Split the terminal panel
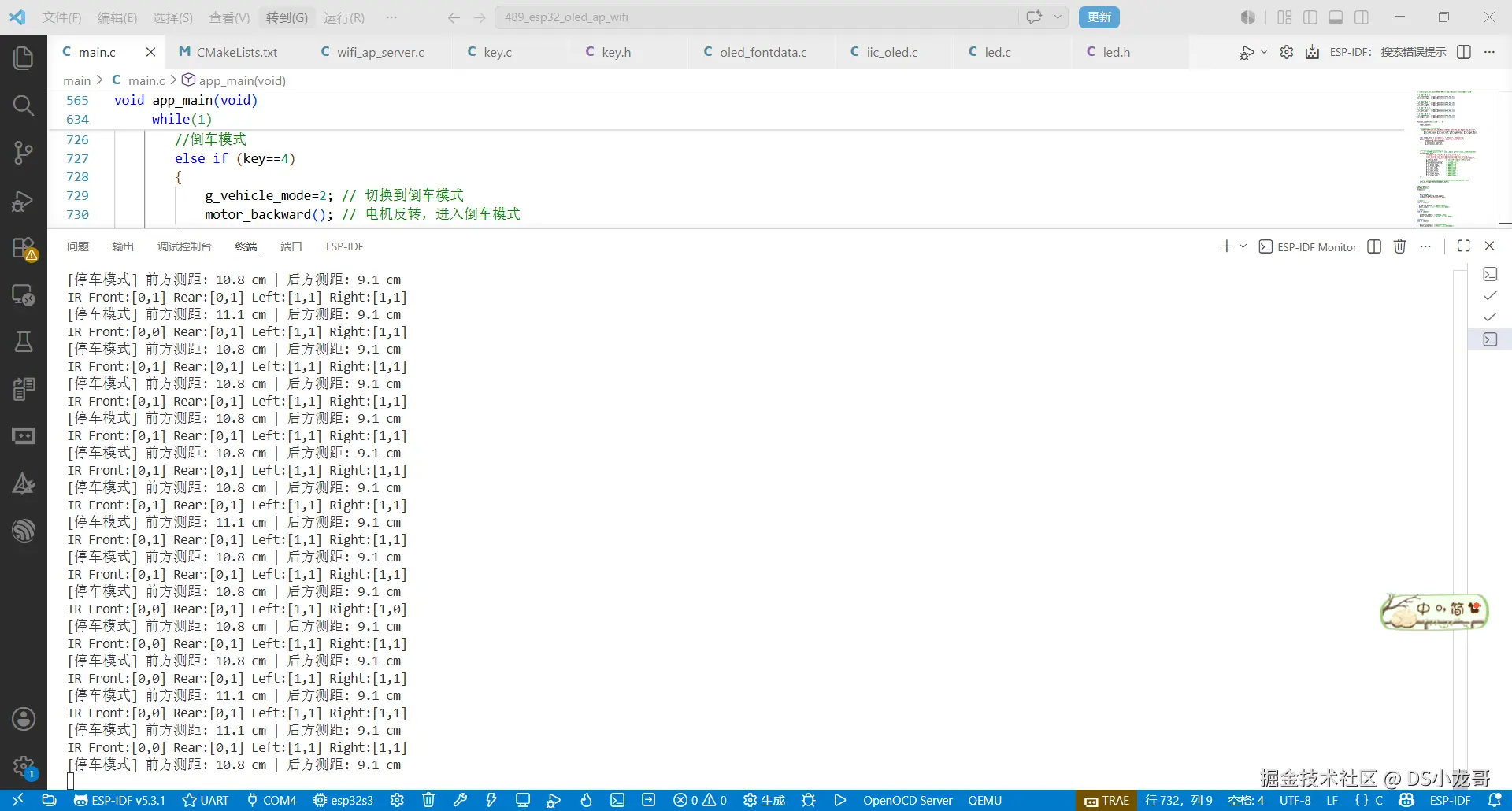The image size is (1512, 811). [x=1374, y=246]
